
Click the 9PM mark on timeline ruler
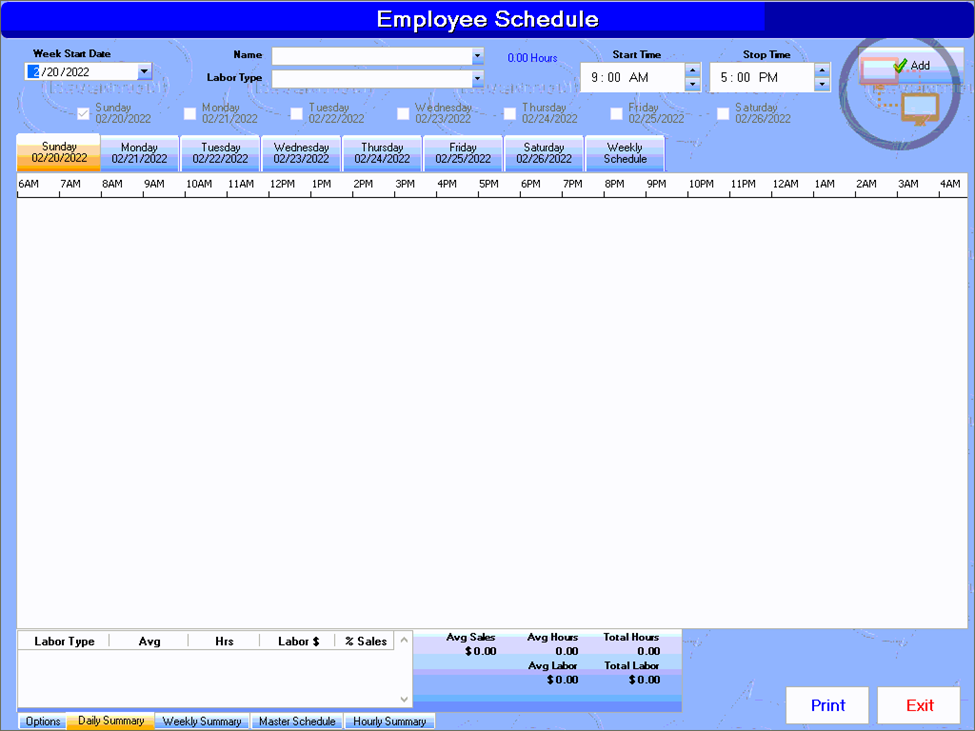[x=656, y=184]
